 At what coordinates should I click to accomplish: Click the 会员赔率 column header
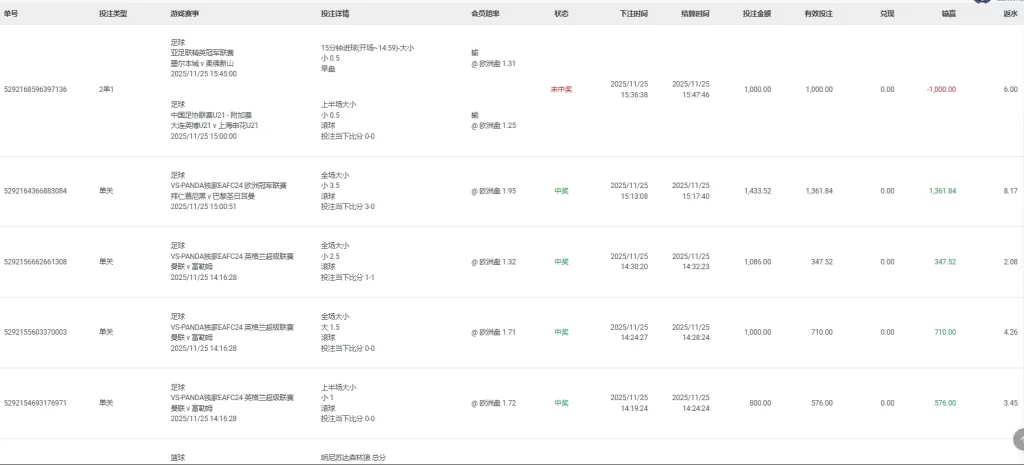point(485,15)
